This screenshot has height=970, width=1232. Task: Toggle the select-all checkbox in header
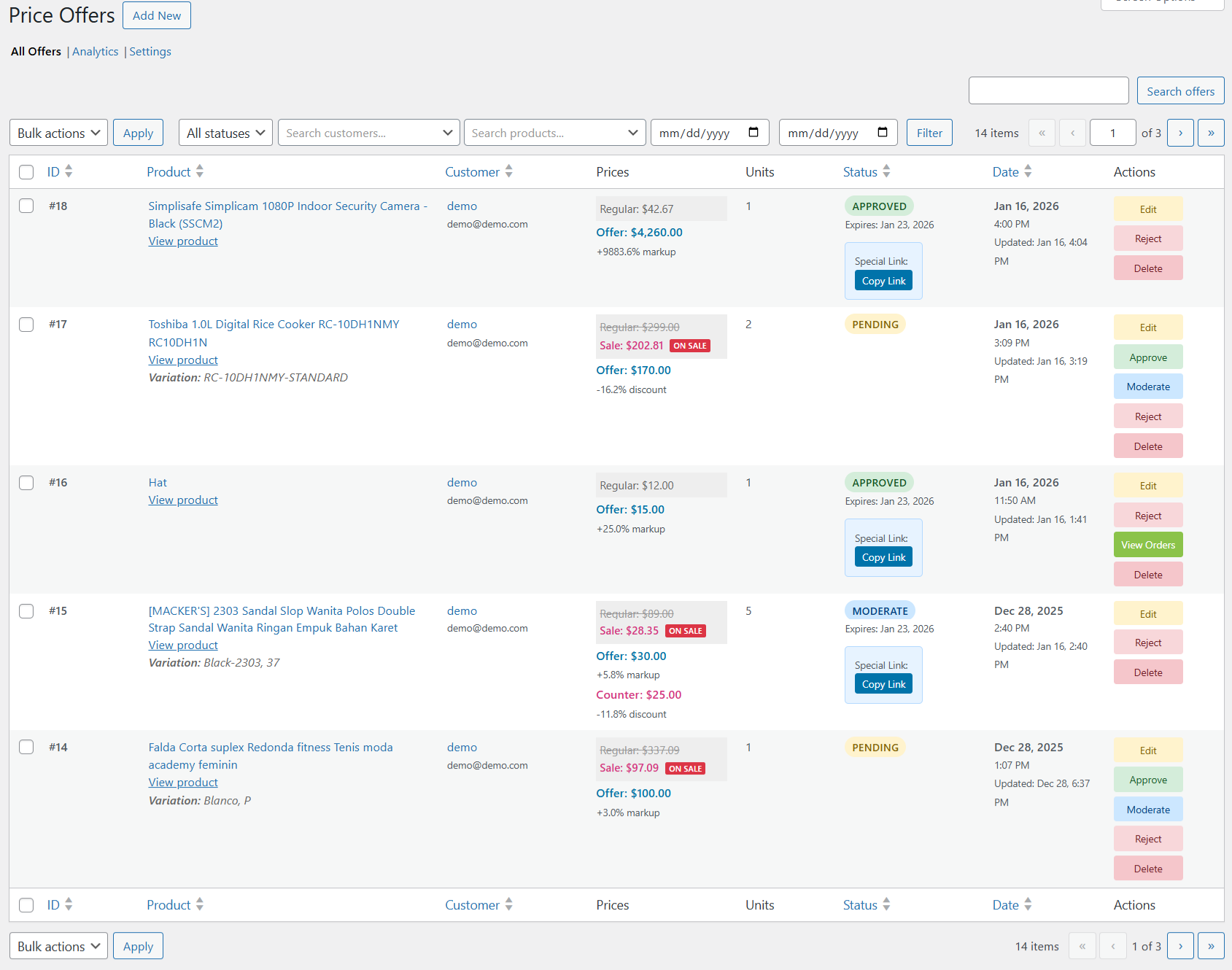click(x=26, y=172)
